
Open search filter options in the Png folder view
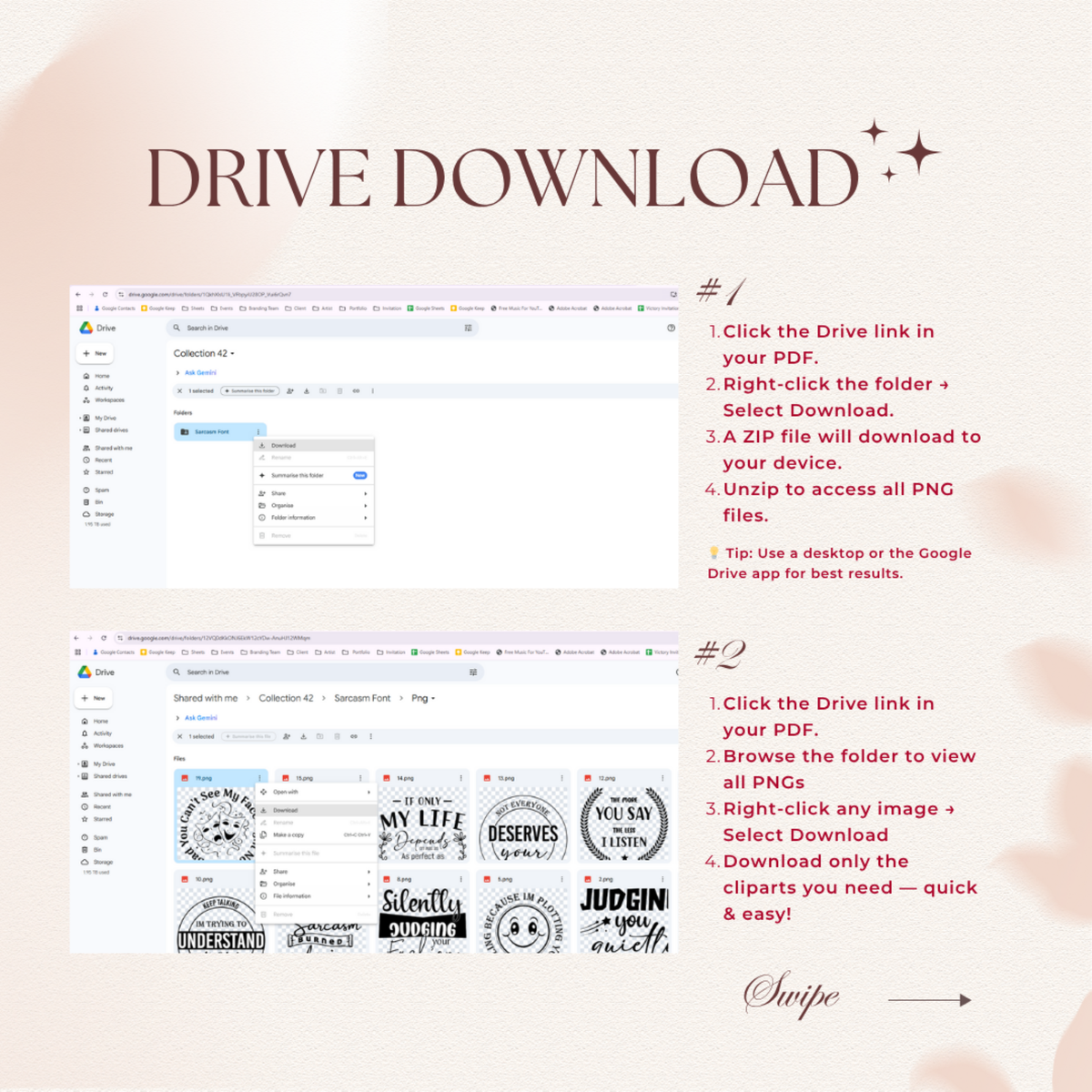point(472,672)
